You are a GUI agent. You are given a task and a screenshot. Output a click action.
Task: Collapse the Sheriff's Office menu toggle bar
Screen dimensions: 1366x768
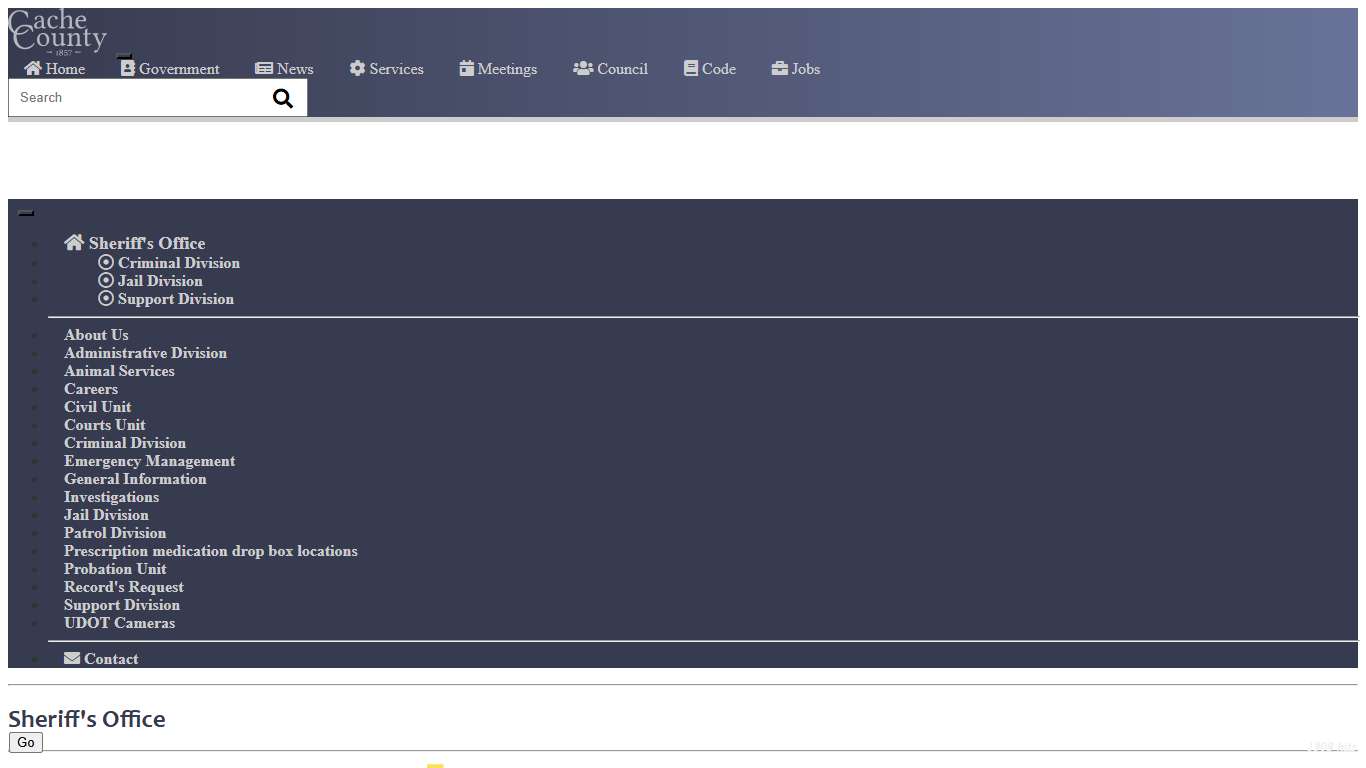26,213
